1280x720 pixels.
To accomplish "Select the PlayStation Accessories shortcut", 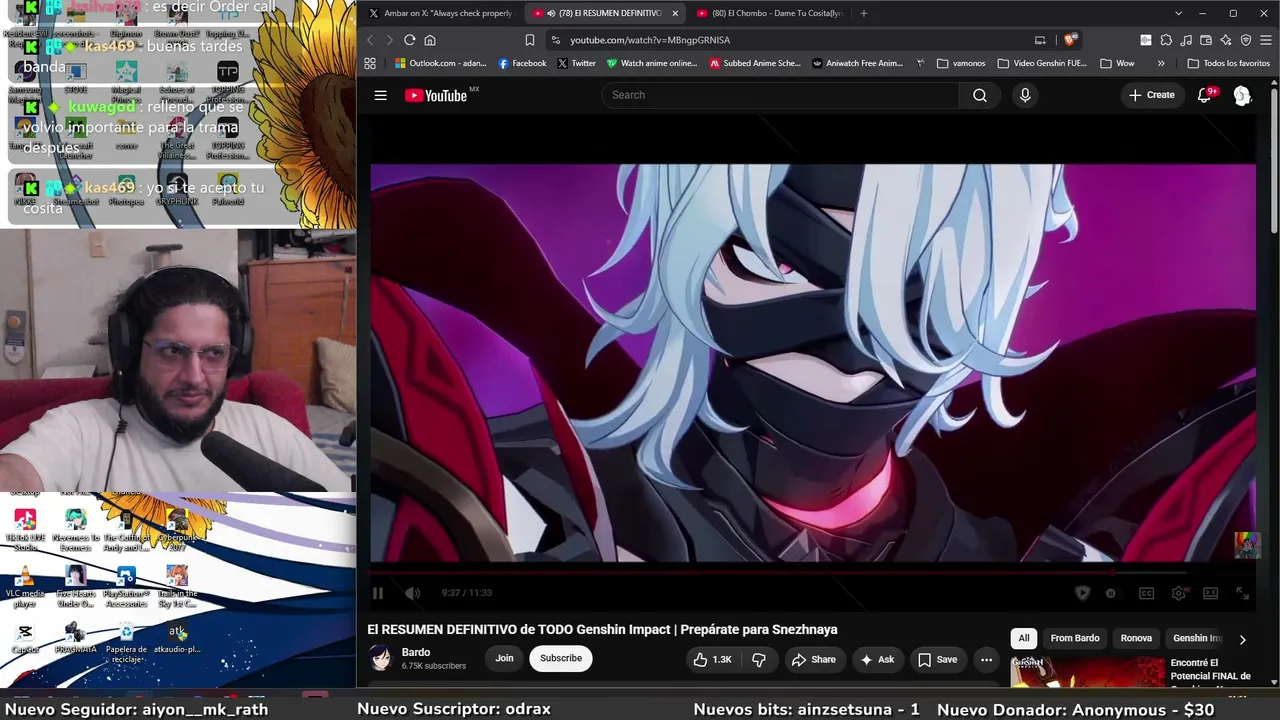I will click(x=126, y=587).
